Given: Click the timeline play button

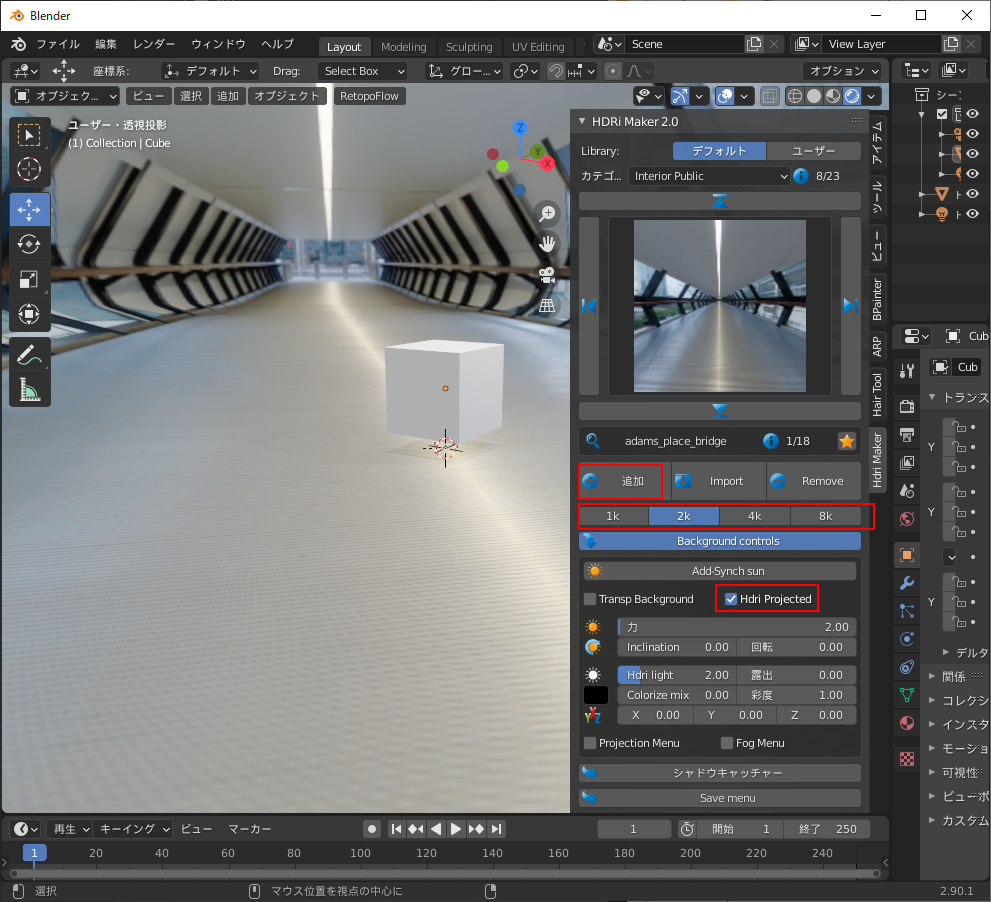Looking at the screenshot, I should 455,829.
